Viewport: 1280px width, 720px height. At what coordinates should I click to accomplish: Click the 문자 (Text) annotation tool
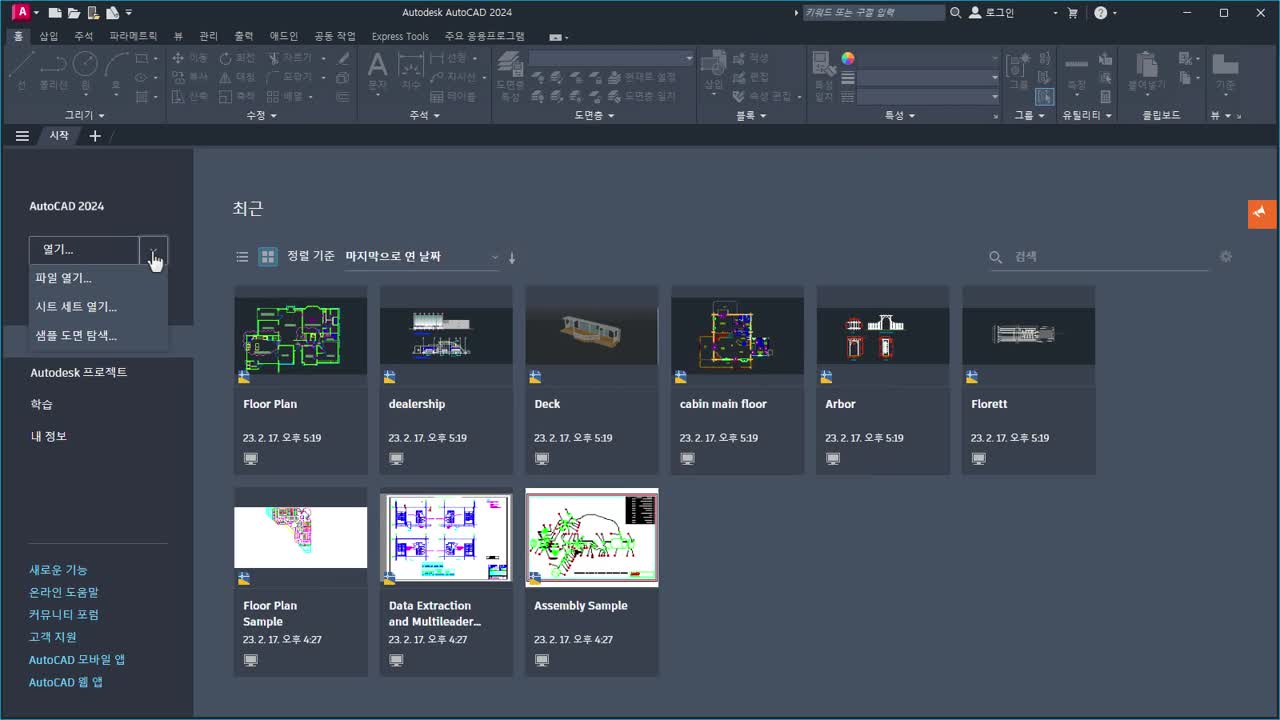(x=377, y=70)
